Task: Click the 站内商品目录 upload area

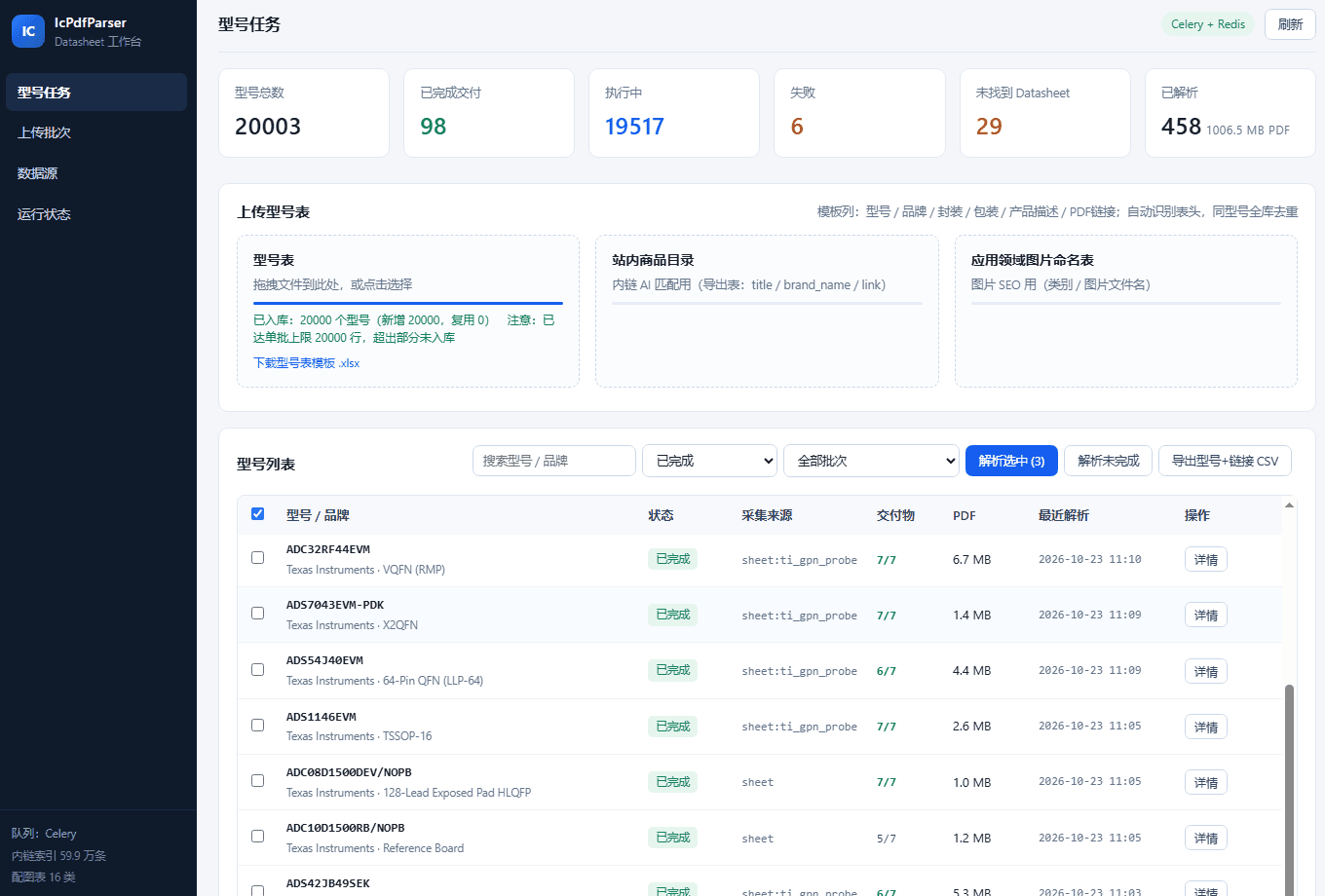Action: coord(767,311)
